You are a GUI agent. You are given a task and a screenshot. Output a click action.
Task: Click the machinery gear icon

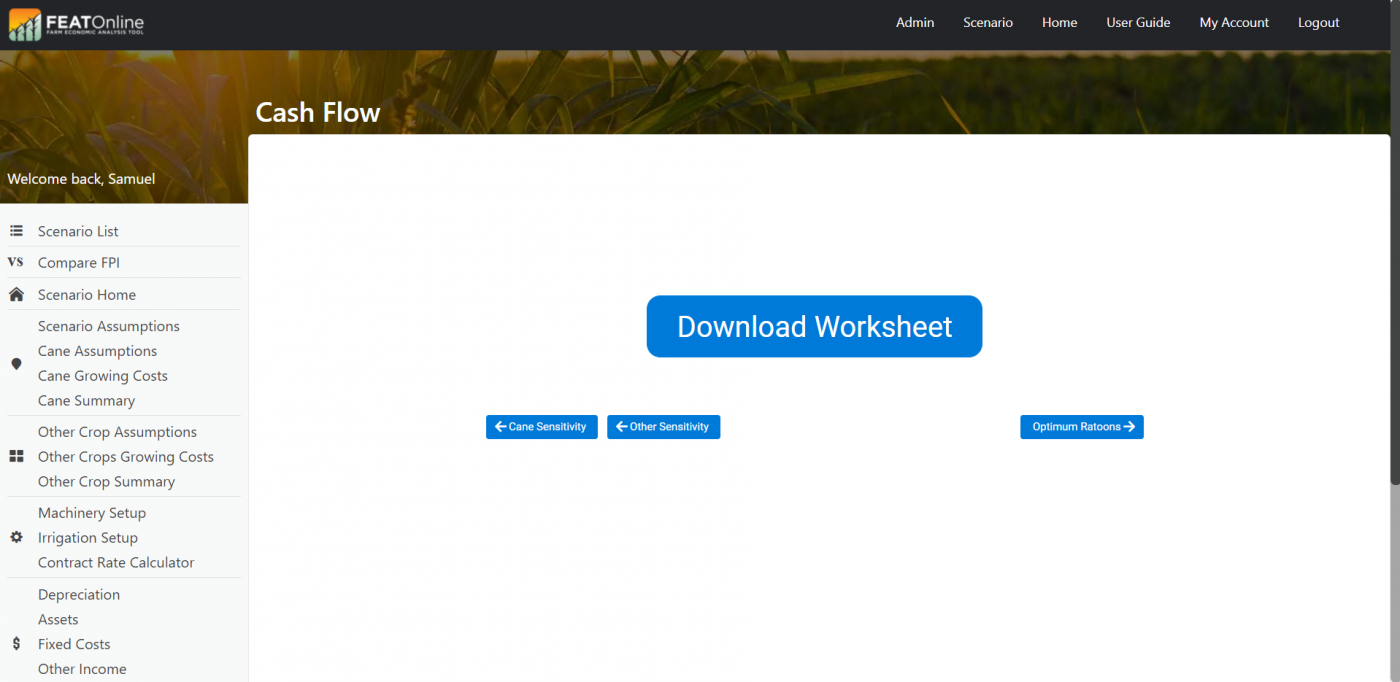16,538
